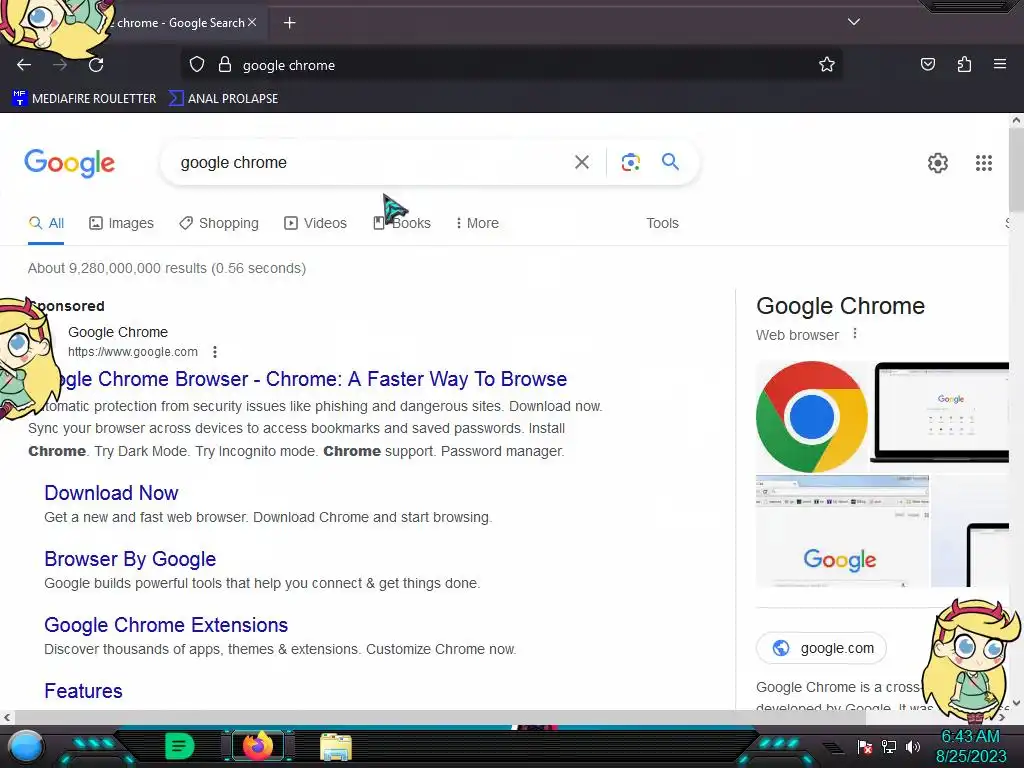Open the Start orb button
The width and height of the screenshot is (1024, 768).
coord(26,746)
